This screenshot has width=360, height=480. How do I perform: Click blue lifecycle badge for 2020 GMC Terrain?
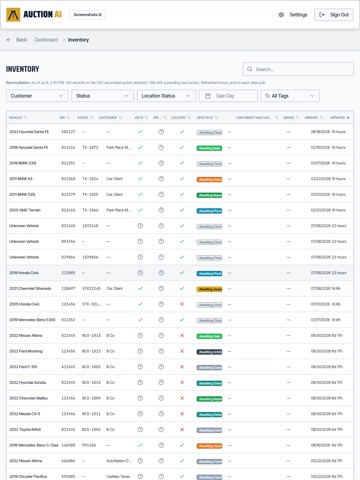tap(209, 211)
